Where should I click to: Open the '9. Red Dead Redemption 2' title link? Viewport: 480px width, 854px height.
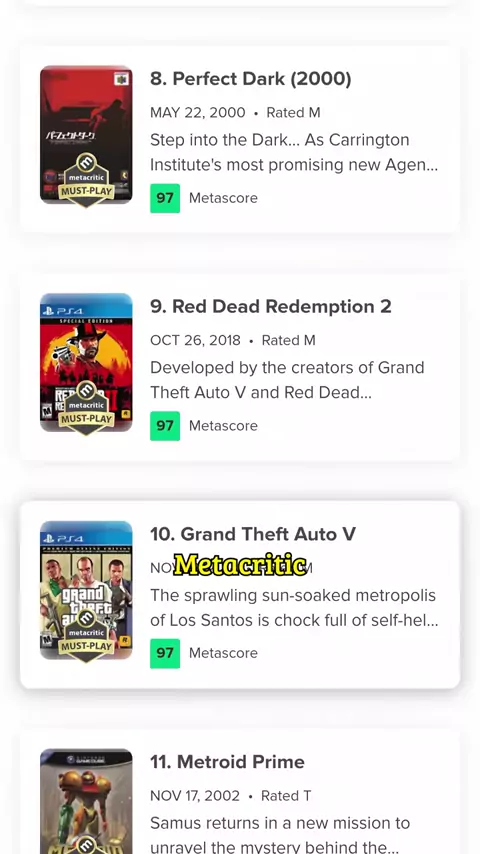tap(271, 307)
